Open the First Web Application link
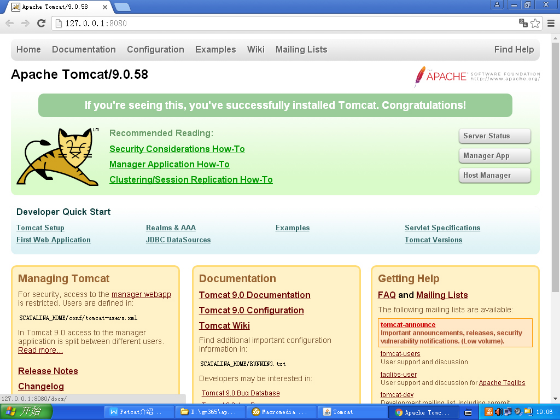Screen dimensions: 560x420 click(x=54, y=240)
